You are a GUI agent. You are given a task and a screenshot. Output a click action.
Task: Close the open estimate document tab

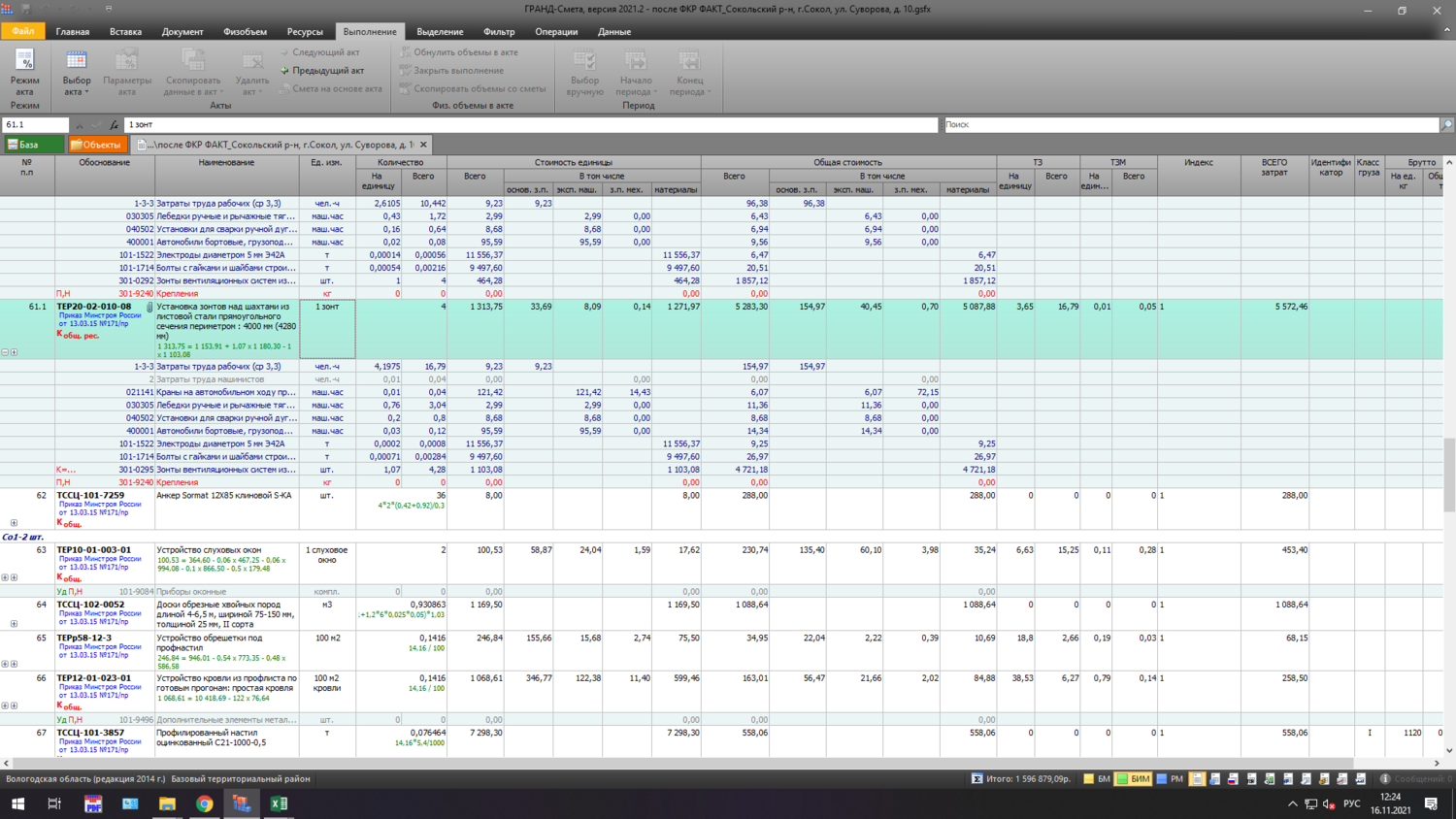point(423,145)
